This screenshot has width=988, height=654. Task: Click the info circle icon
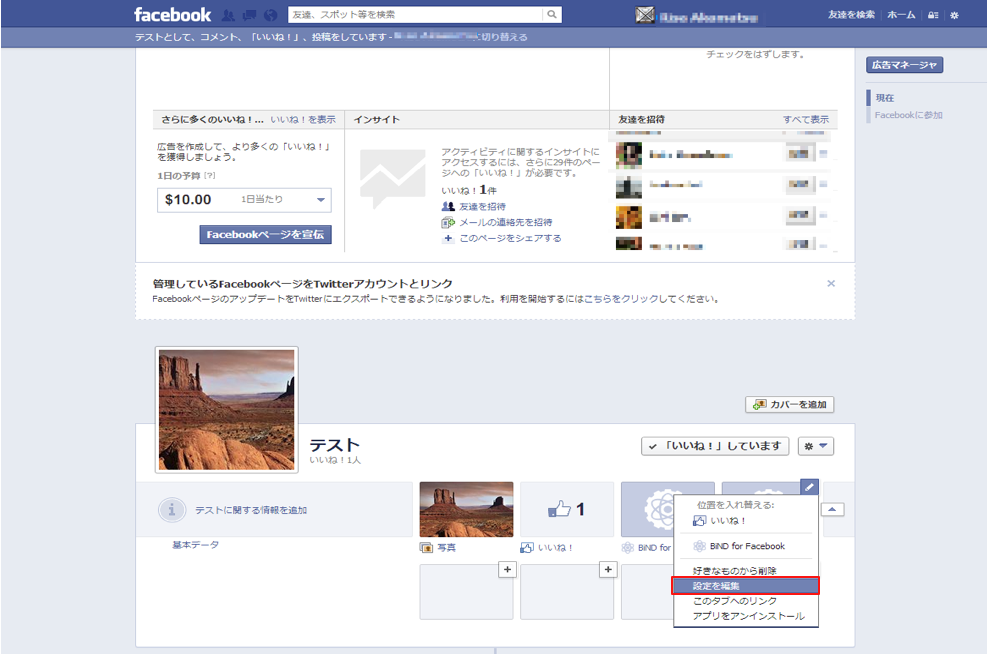171,510
